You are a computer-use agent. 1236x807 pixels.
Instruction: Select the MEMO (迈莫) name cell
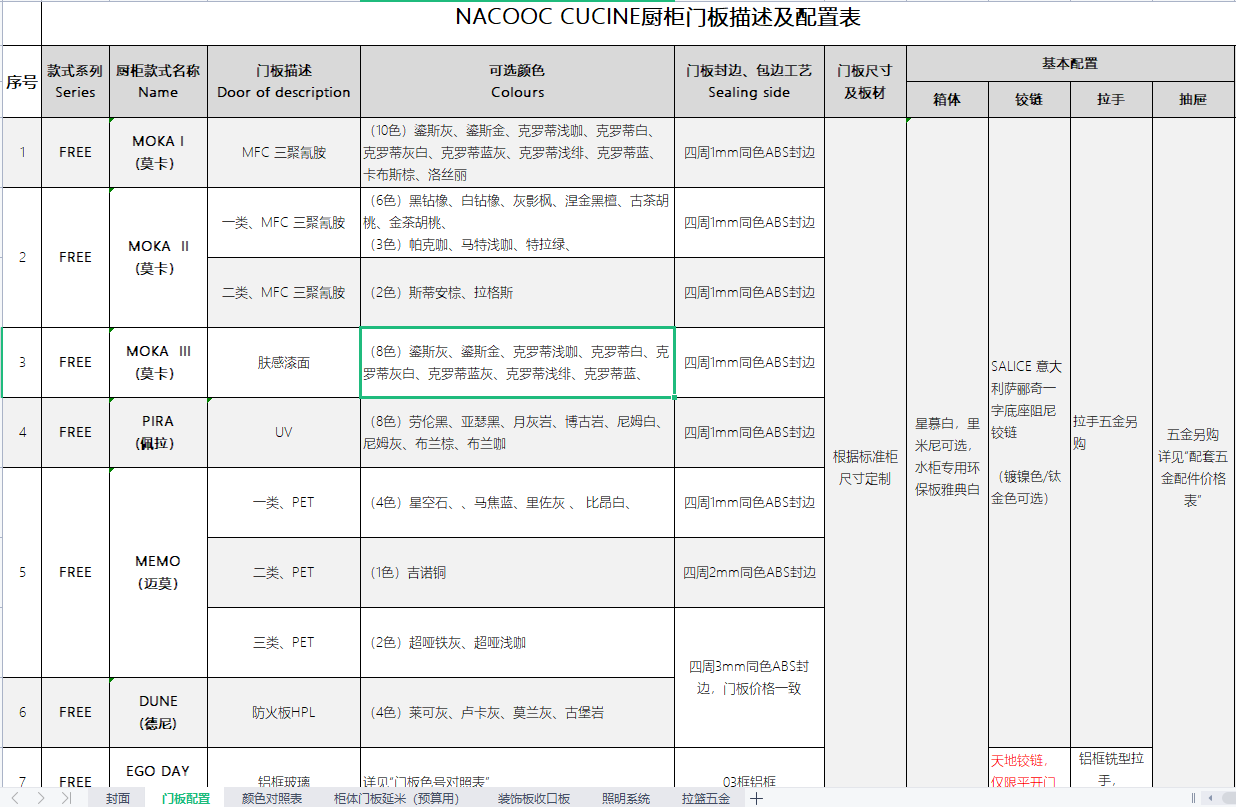pyautogui.click(x=158, y=572)
